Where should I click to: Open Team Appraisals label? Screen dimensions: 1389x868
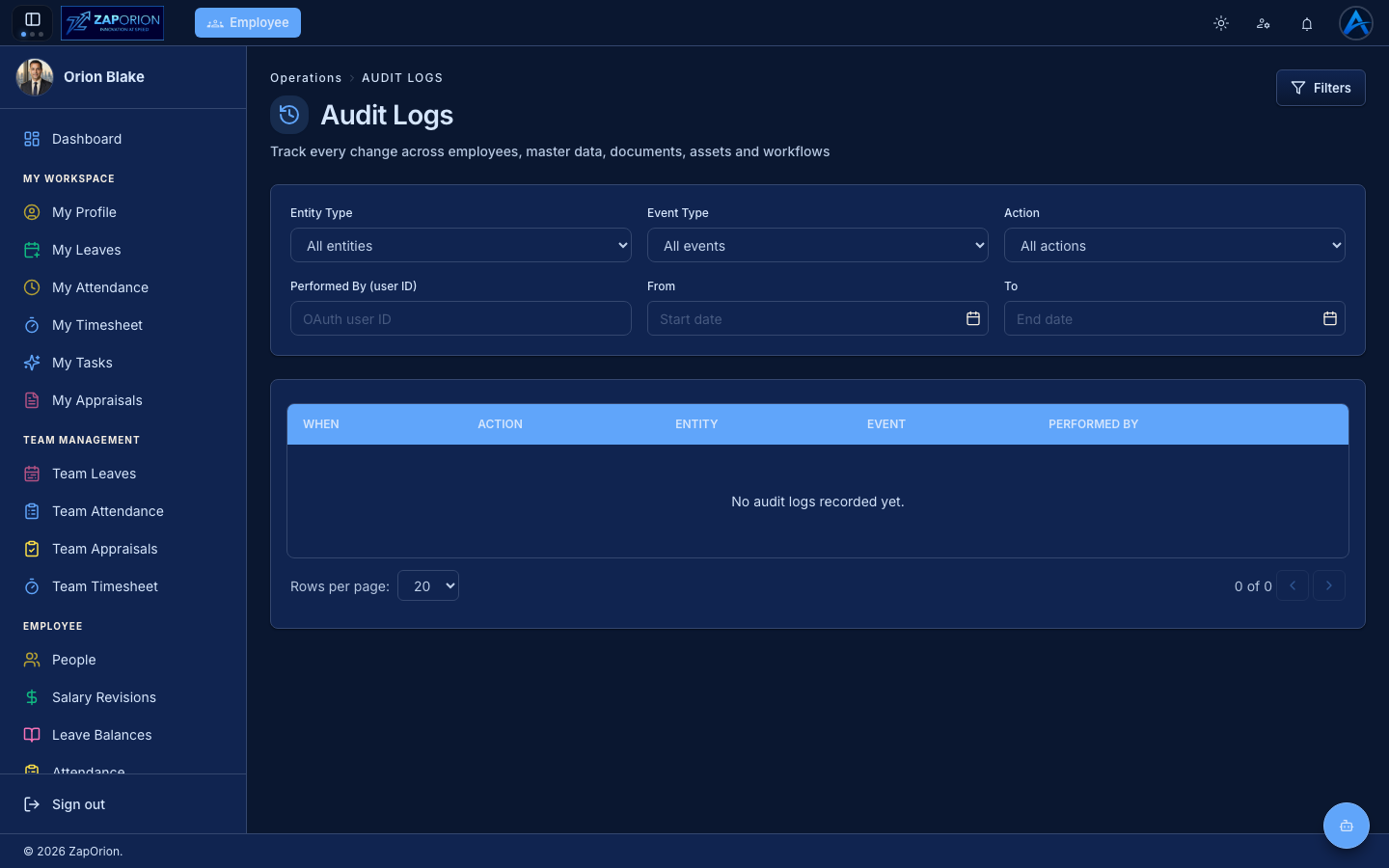[104, 549]
